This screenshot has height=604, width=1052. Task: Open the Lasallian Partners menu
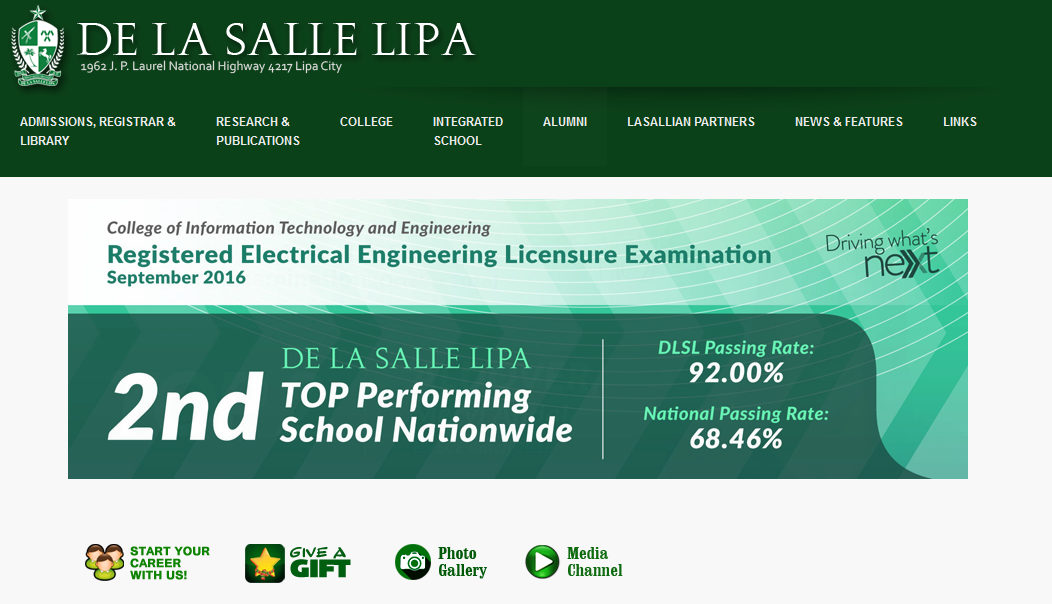[x=691, y=121]
